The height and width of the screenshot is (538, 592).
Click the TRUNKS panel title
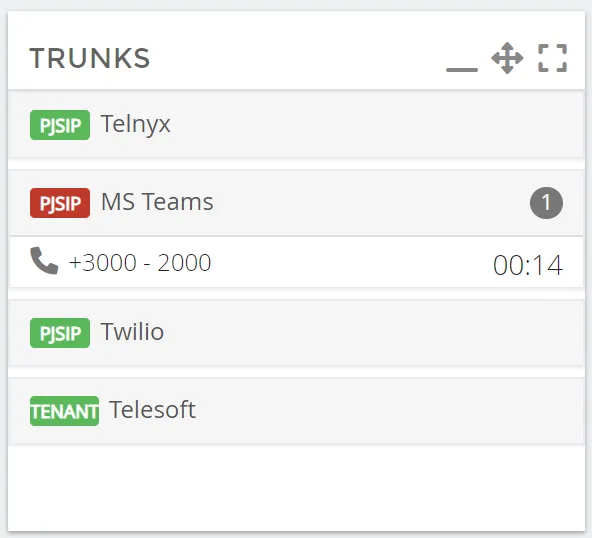90,59
